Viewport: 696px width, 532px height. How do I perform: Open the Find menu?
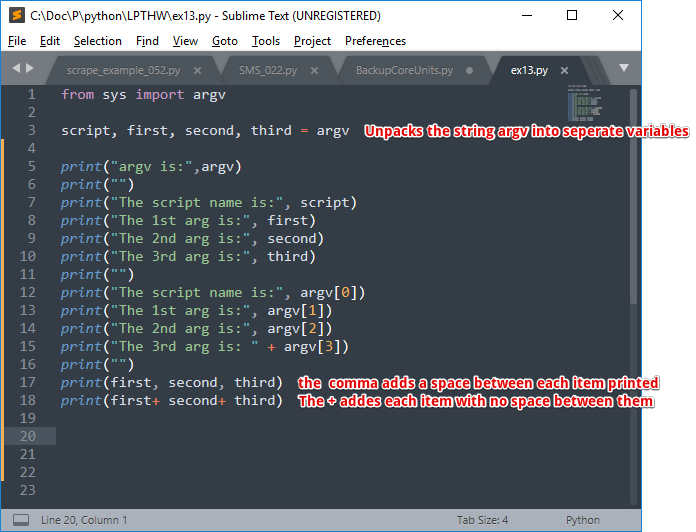coord(147,41)
